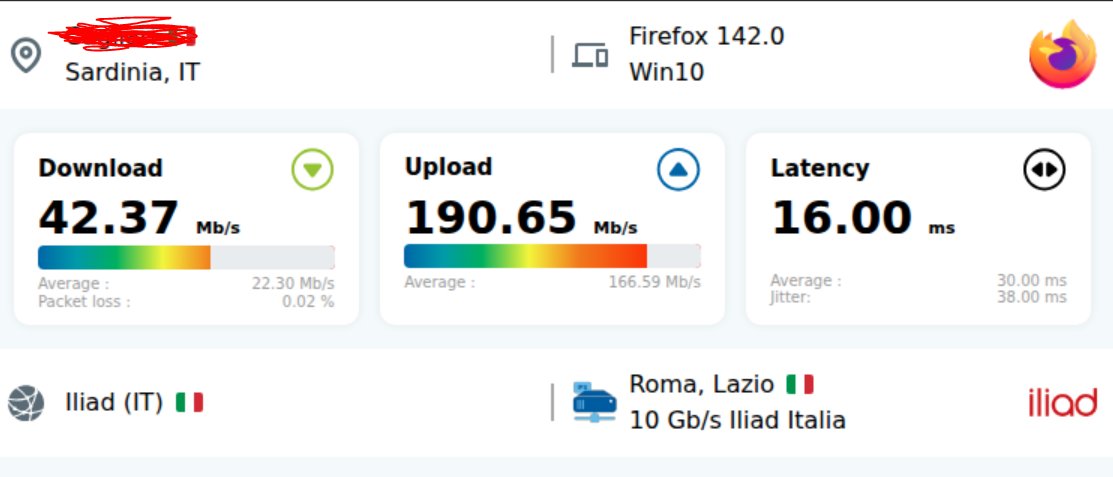Click the Italian flag beside Iliad (IT)
Screen dimensions: 1113x477
[189, 402]
